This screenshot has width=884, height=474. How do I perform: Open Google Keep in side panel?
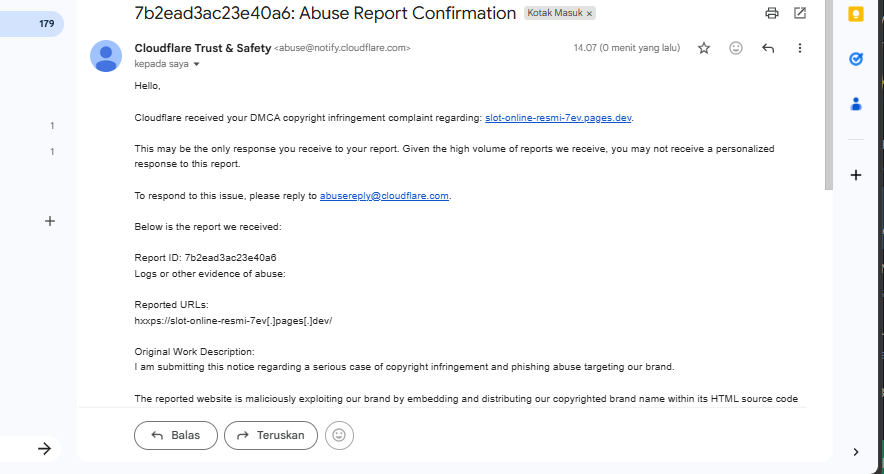coord(856,14)
